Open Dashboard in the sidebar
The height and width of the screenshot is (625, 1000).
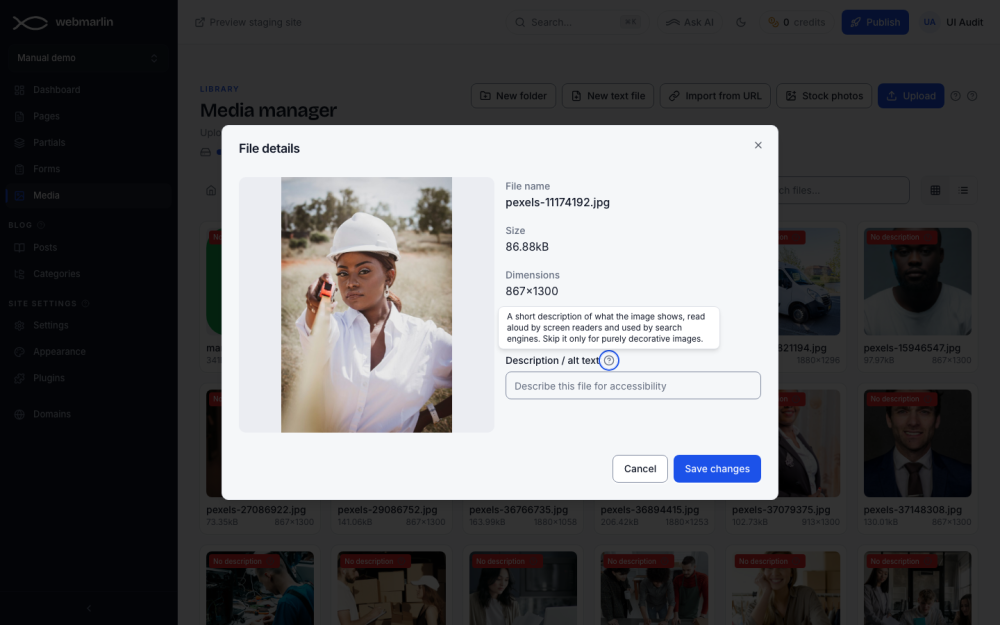pos(88,90)
